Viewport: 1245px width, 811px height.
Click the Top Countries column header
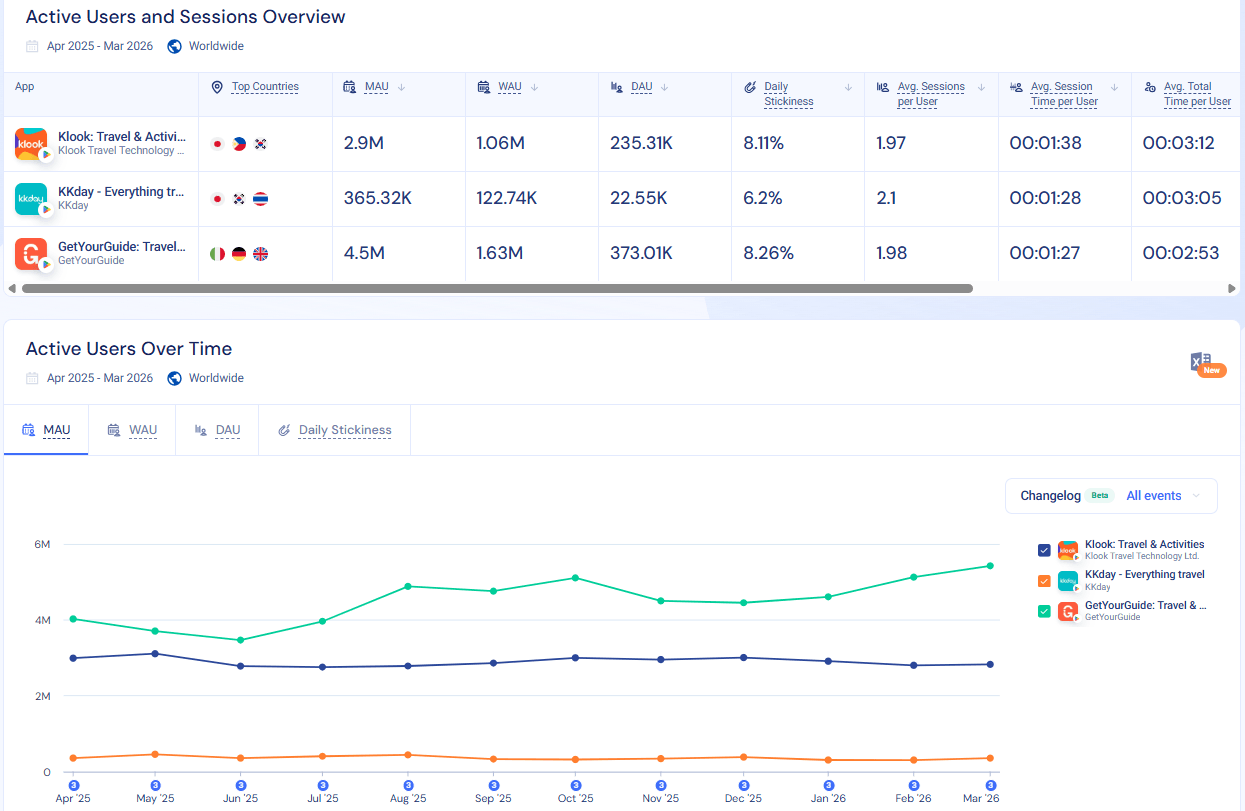coord(265,87)
